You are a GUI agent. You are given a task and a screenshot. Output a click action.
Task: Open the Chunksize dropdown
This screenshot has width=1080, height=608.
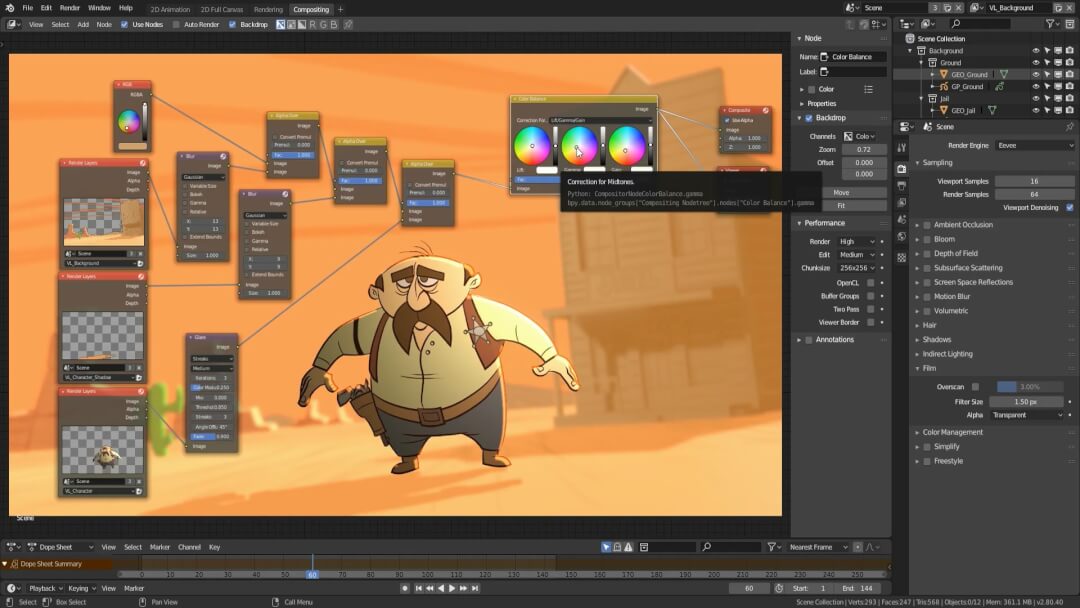(x=857, y=268)
